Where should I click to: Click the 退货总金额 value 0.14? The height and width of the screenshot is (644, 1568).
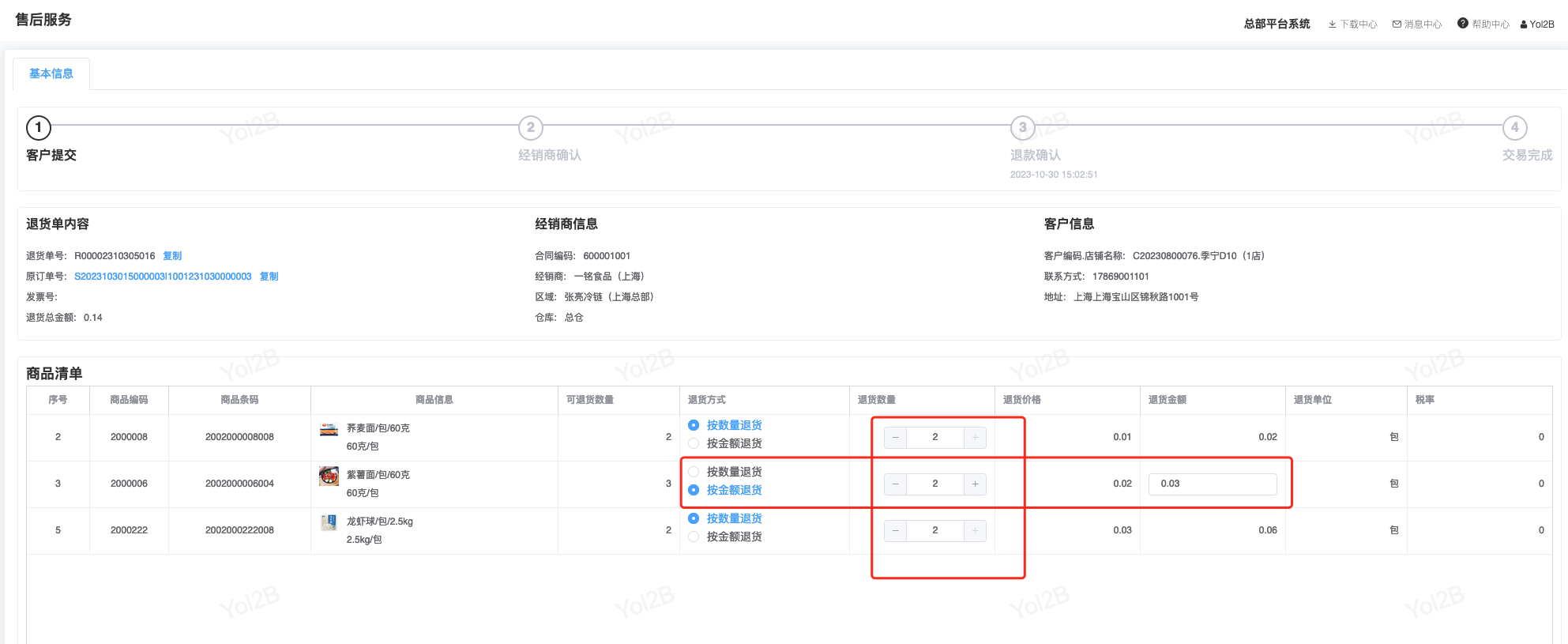coord(93,318)
